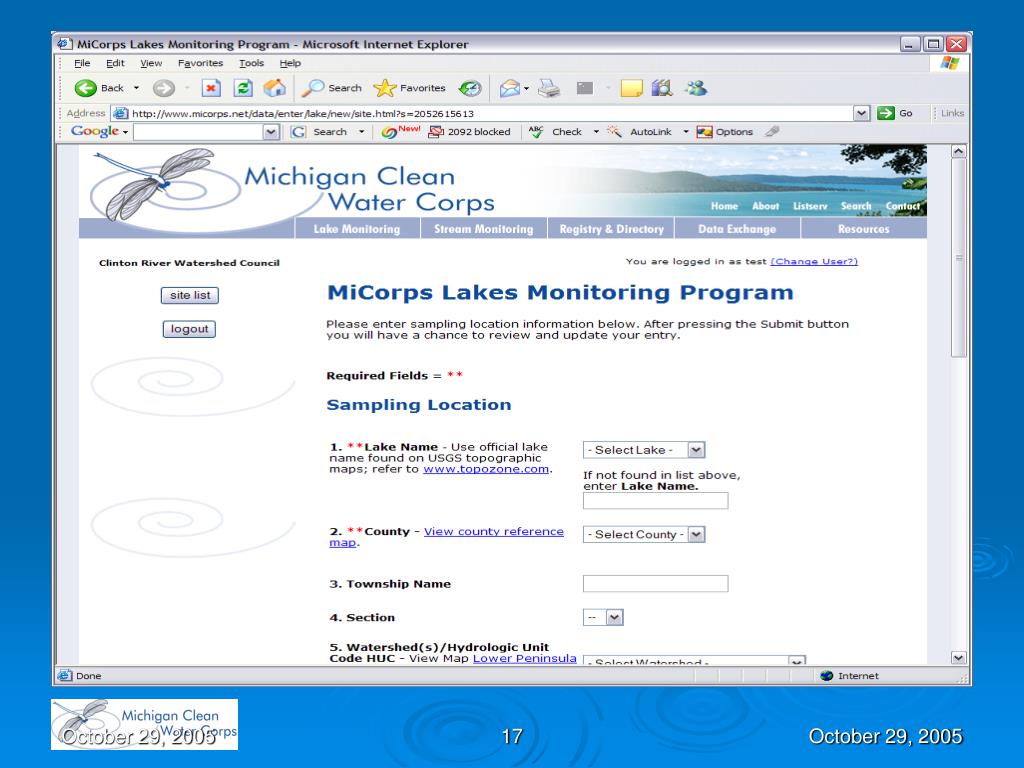The image size is (1024, 768).
Task: Click the Contact link in header
Action: 903,206
